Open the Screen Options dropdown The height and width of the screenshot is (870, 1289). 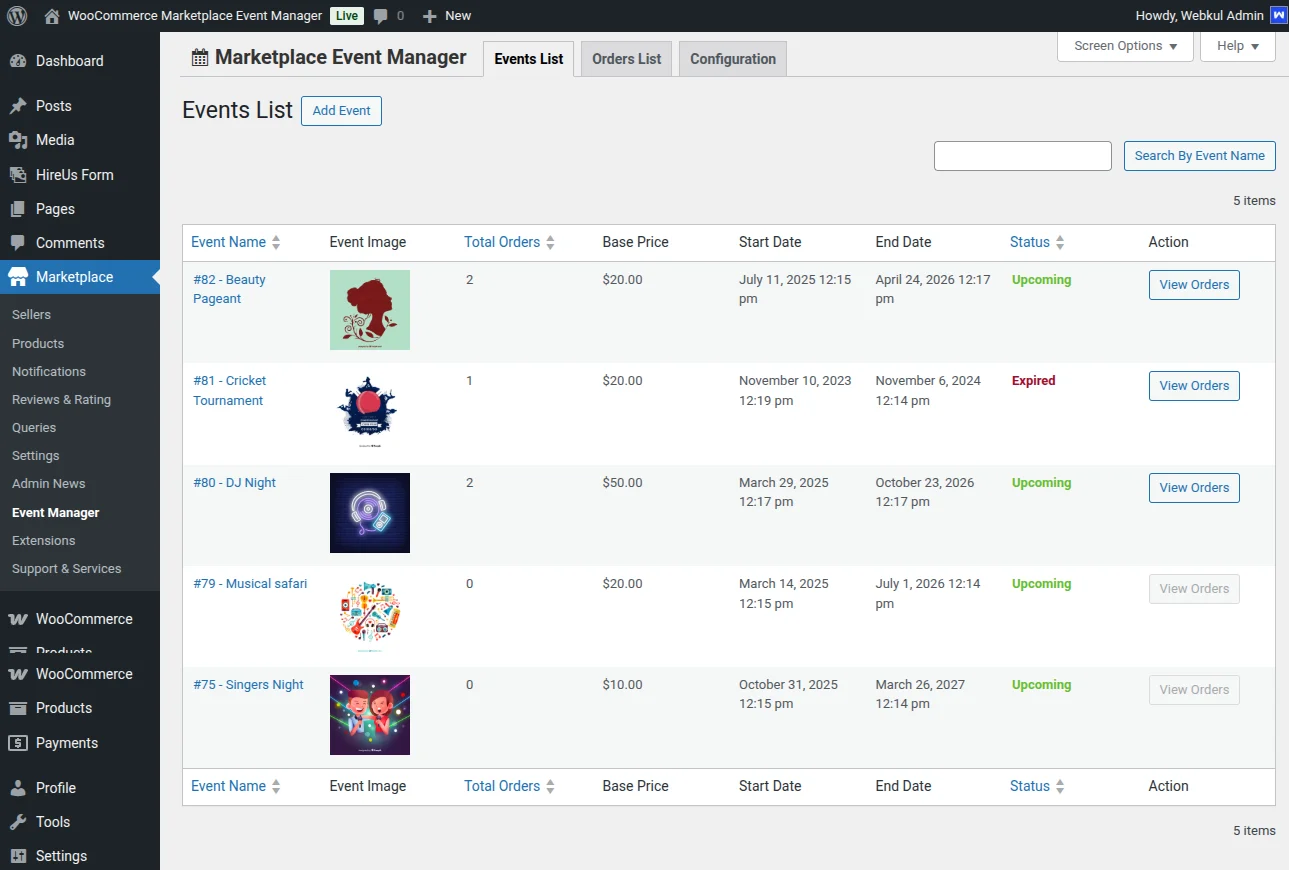(x=1124, y=45)
